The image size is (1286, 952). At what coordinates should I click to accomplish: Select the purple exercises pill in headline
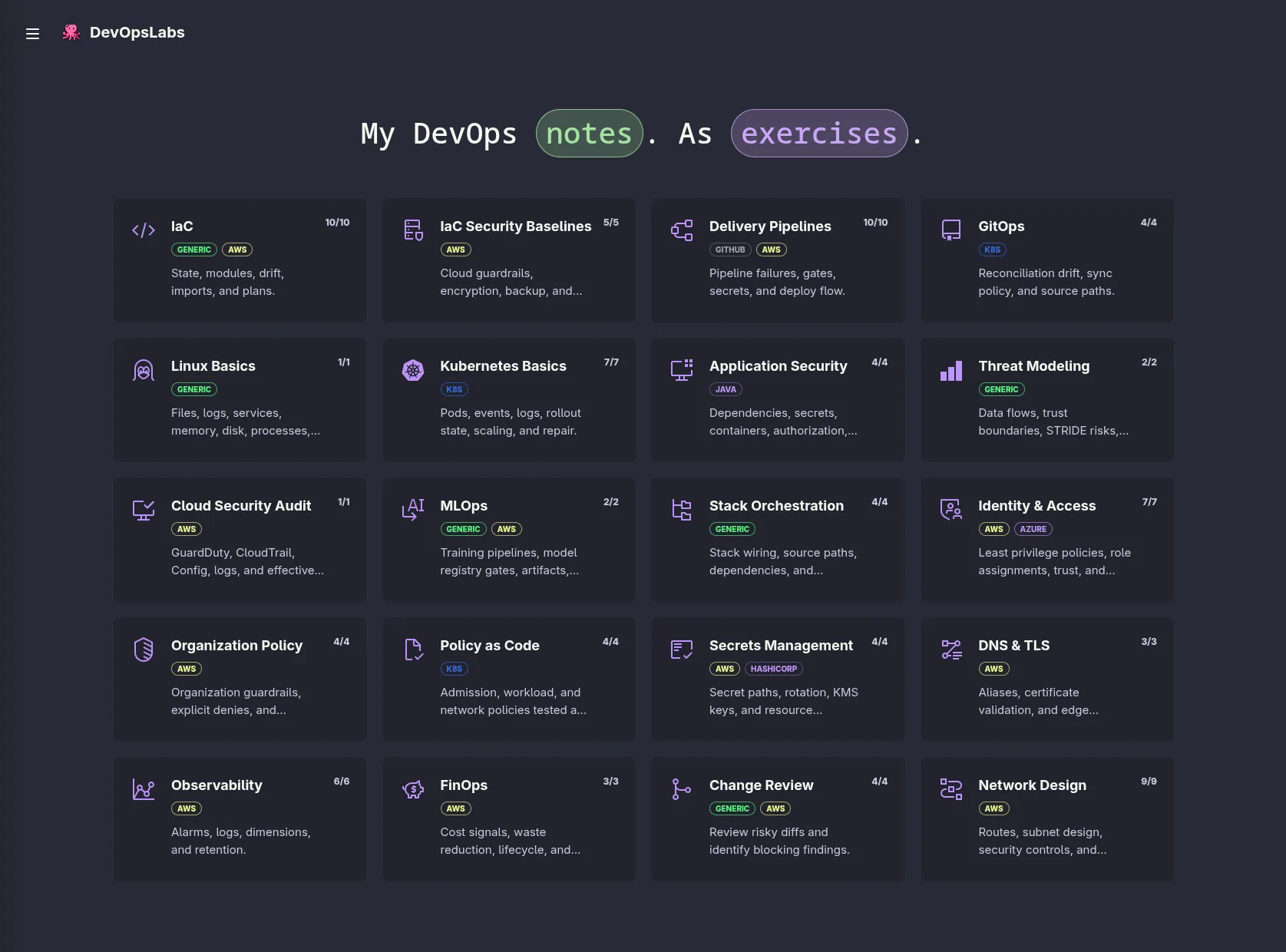pos(819,134)
